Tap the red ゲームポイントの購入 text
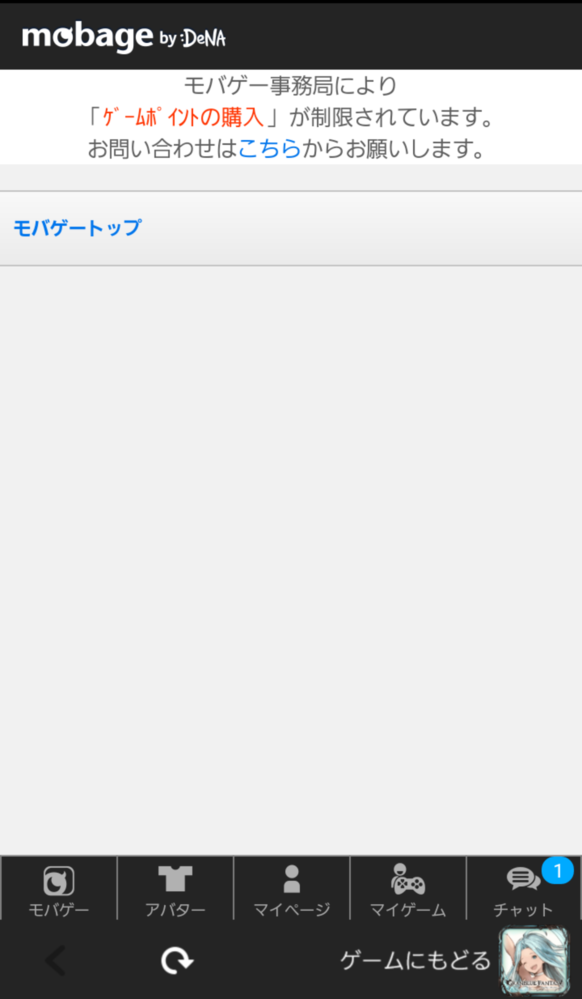This screenshot has width=582, height=999. (183, 117)
